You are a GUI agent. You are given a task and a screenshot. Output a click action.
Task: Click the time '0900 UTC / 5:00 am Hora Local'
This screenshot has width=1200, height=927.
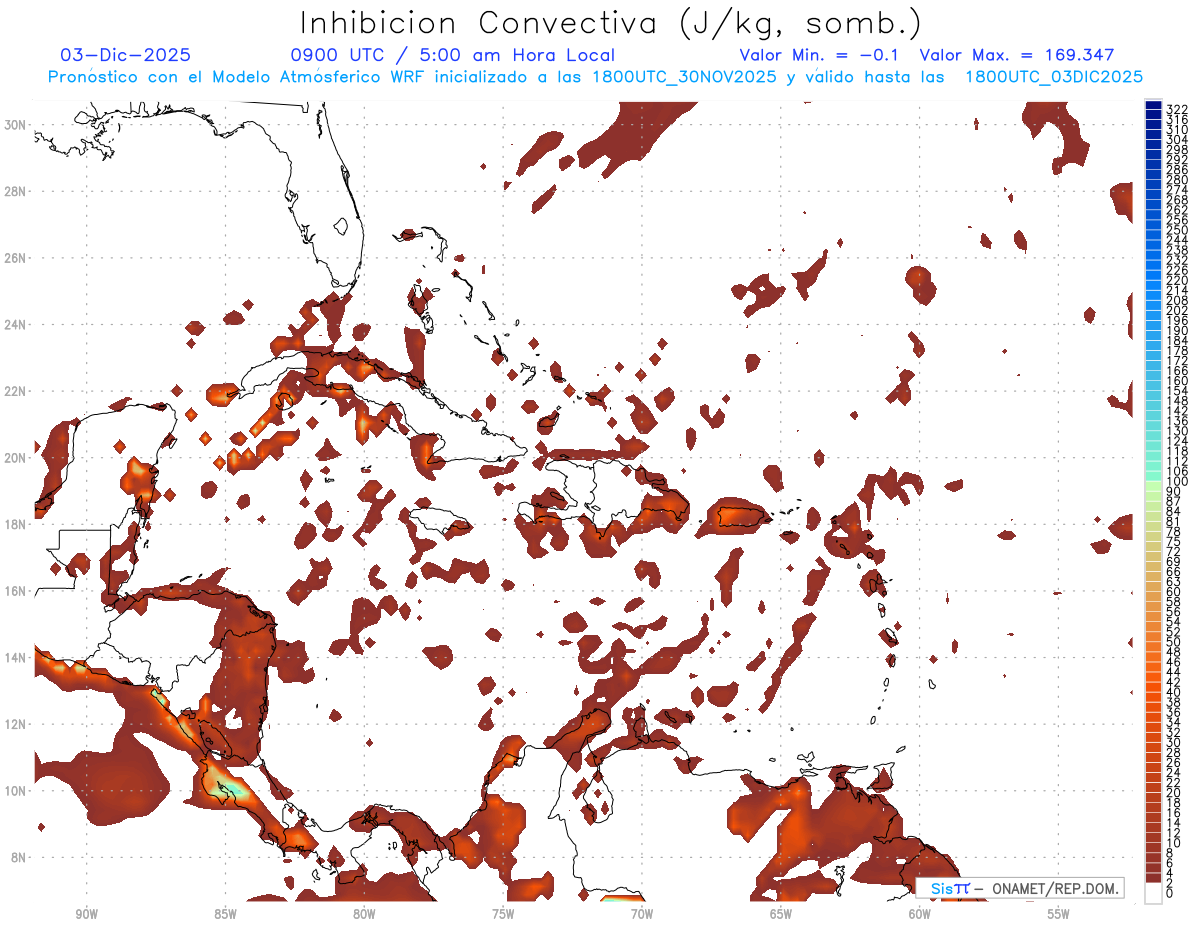click(453, 56)
